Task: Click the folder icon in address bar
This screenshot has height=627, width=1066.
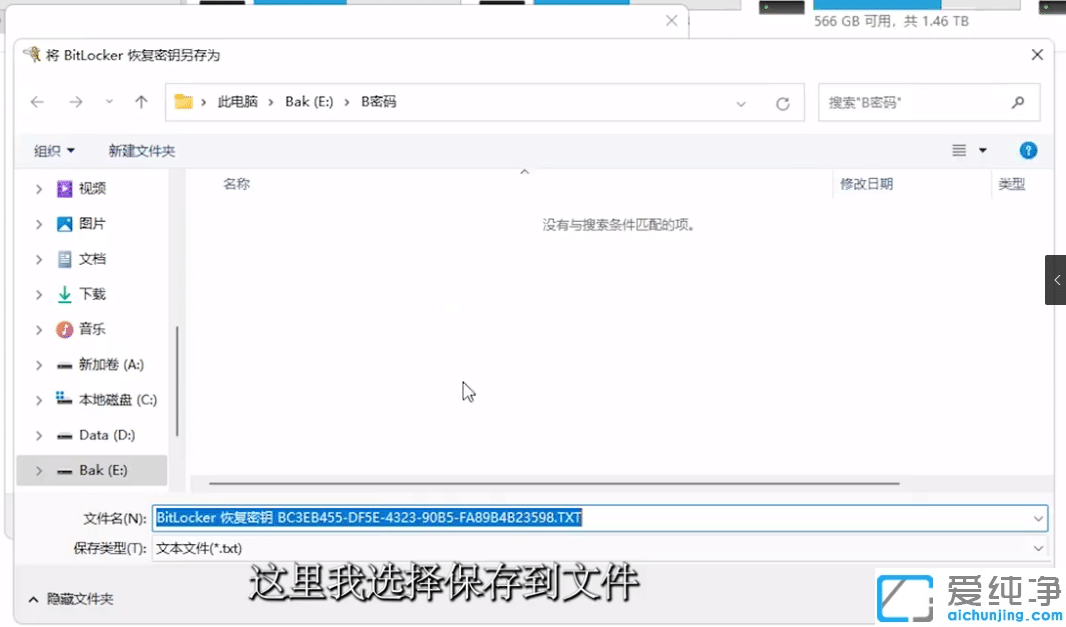Action: 184,102
